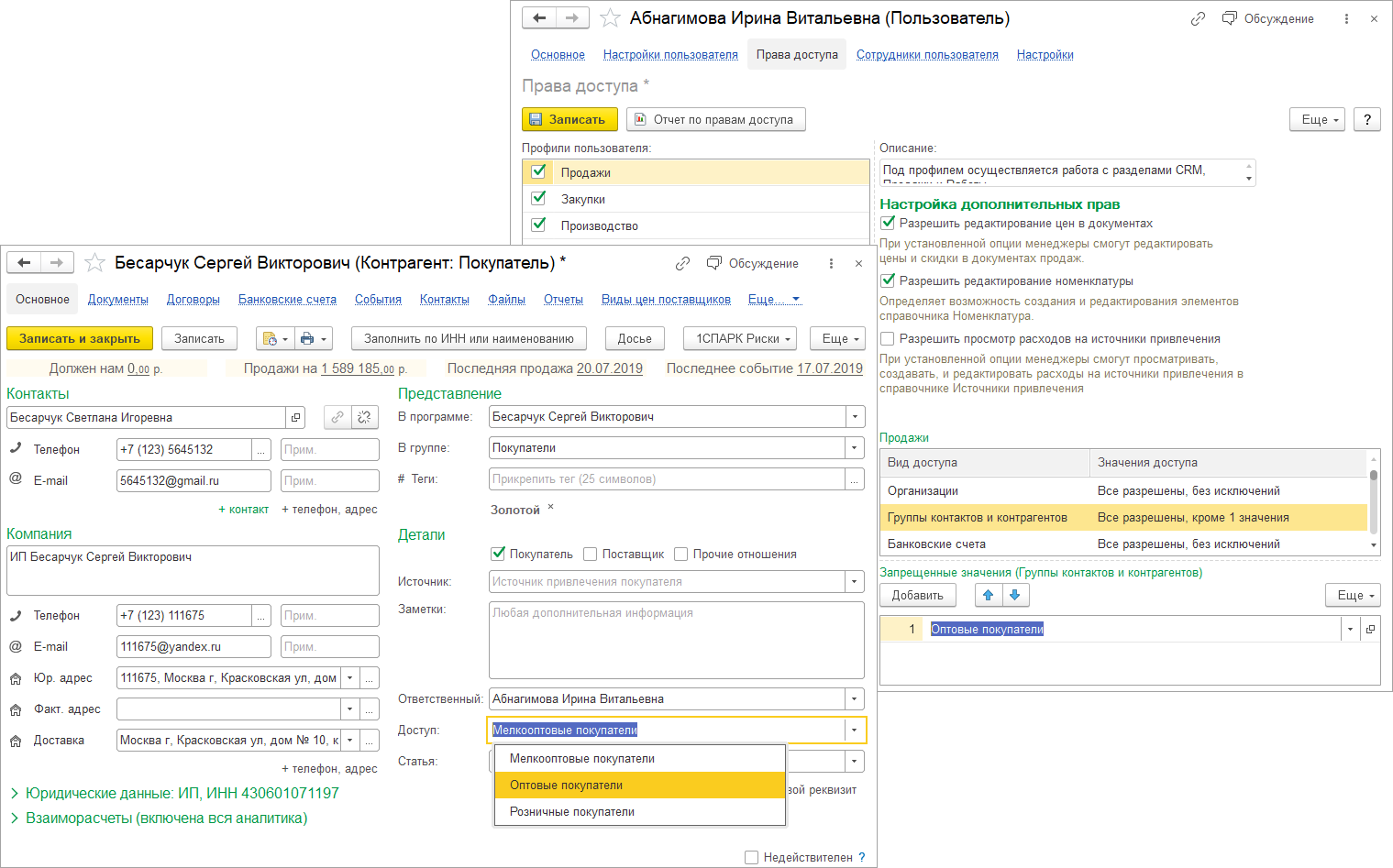Toggle Покупатель checkbox
The image size is (1393, 868).
click(498, 554)
